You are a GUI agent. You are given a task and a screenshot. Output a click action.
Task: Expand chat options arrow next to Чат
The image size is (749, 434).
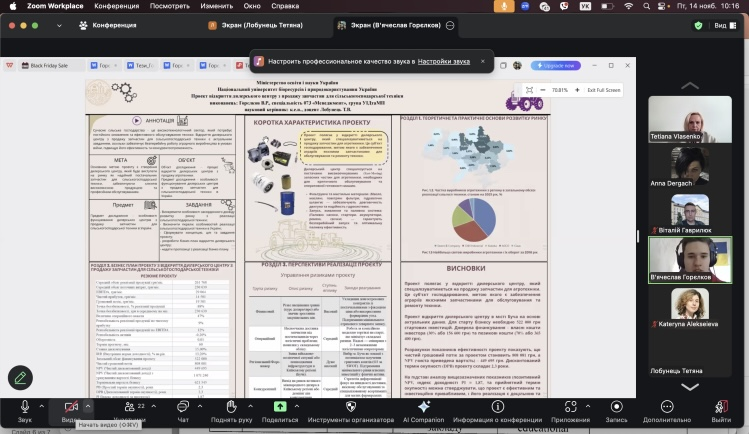[200, 406]
